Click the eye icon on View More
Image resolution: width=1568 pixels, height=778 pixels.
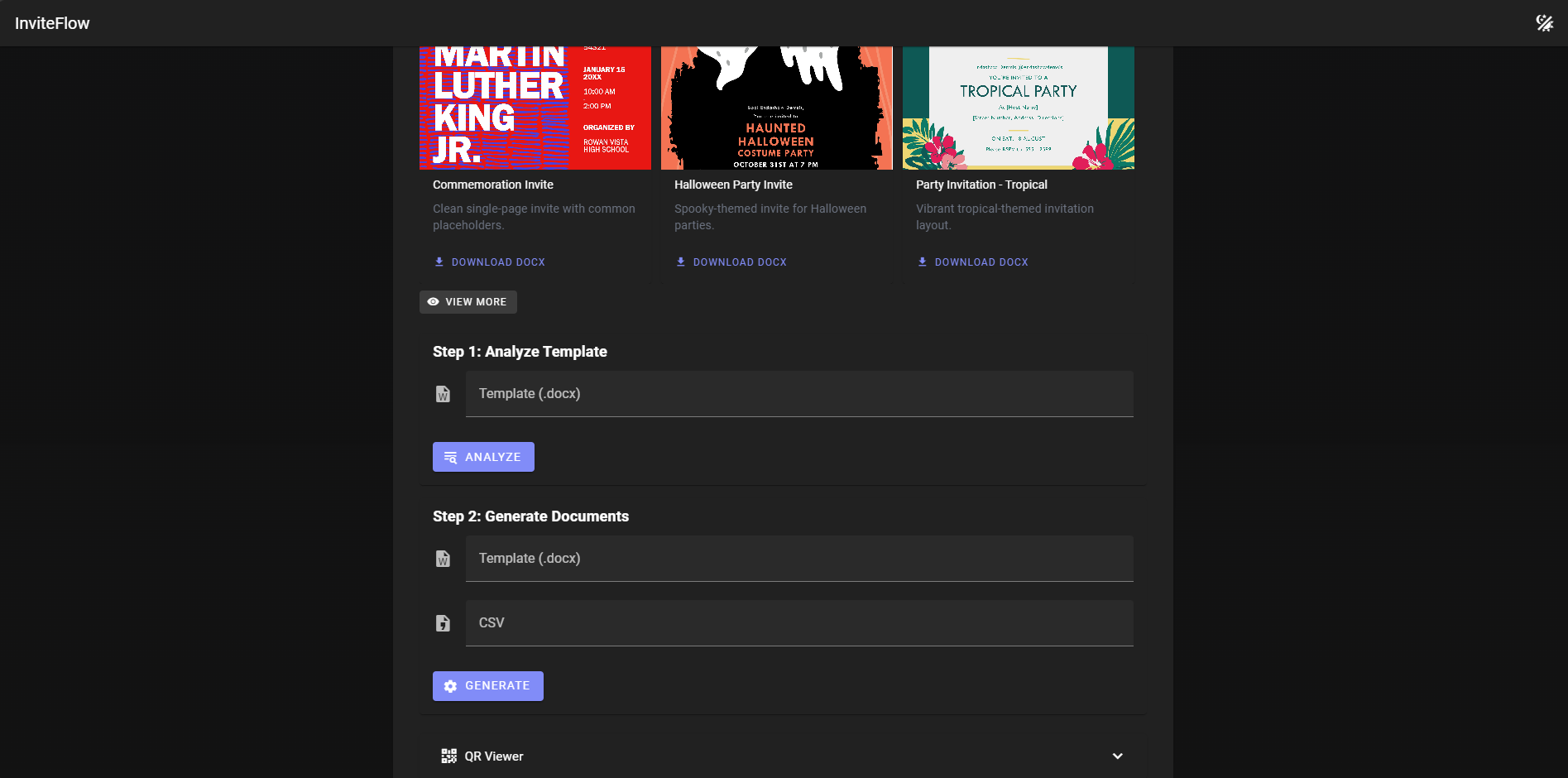click(x=433, y=302)
